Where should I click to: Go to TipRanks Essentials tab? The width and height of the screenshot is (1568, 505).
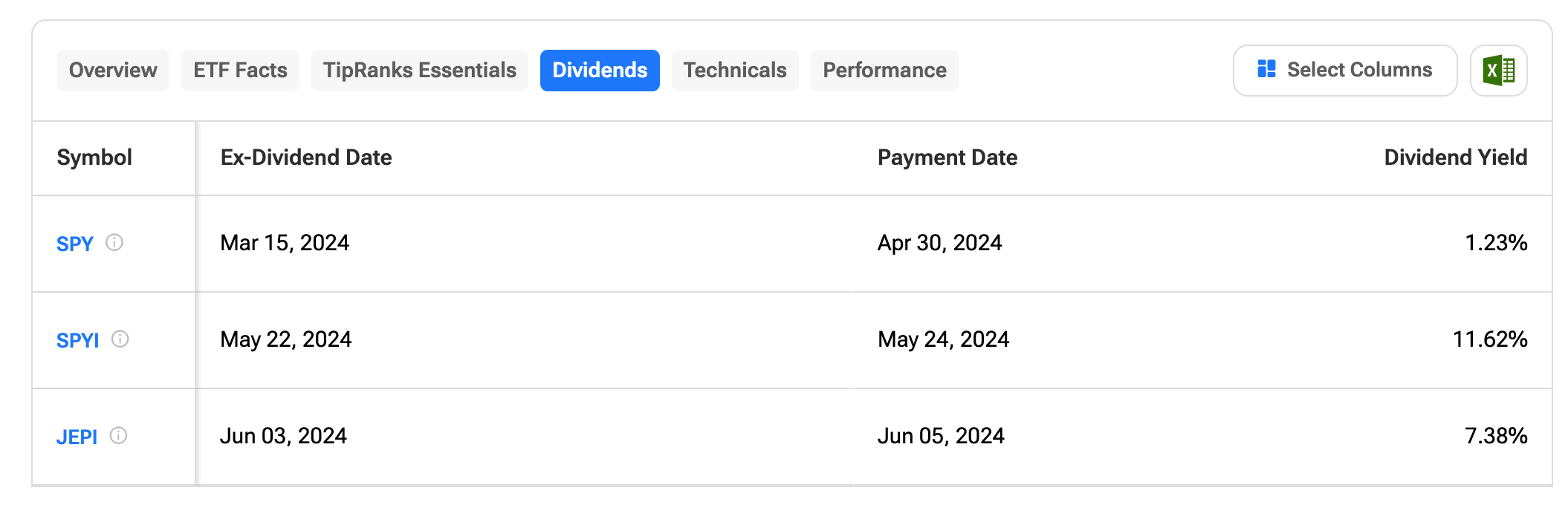420,71
